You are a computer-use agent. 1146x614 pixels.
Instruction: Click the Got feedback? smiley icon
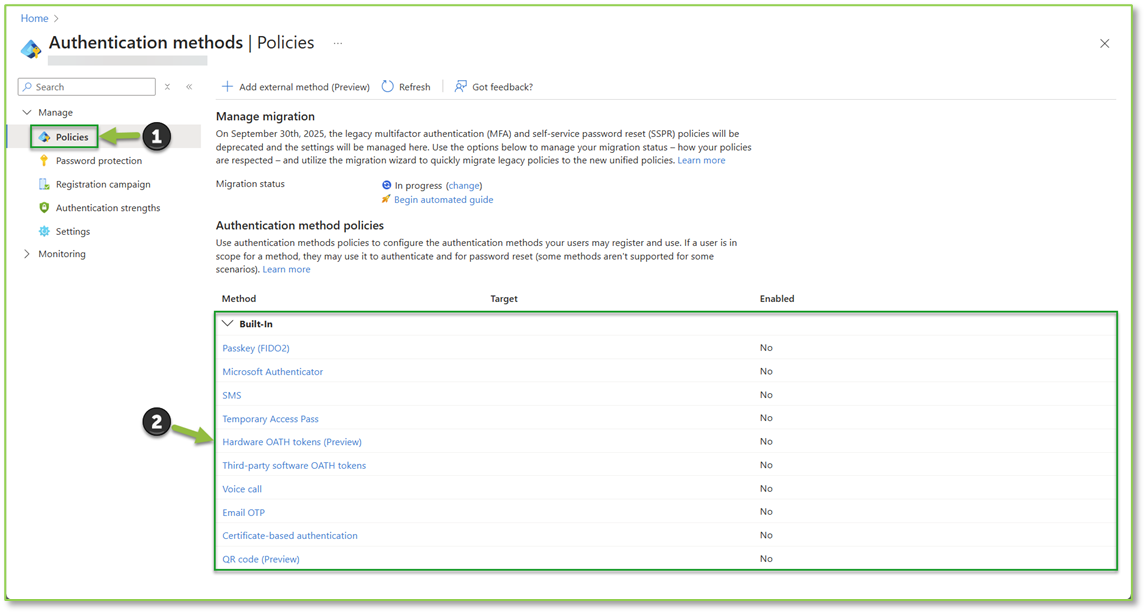coord(459,86)
